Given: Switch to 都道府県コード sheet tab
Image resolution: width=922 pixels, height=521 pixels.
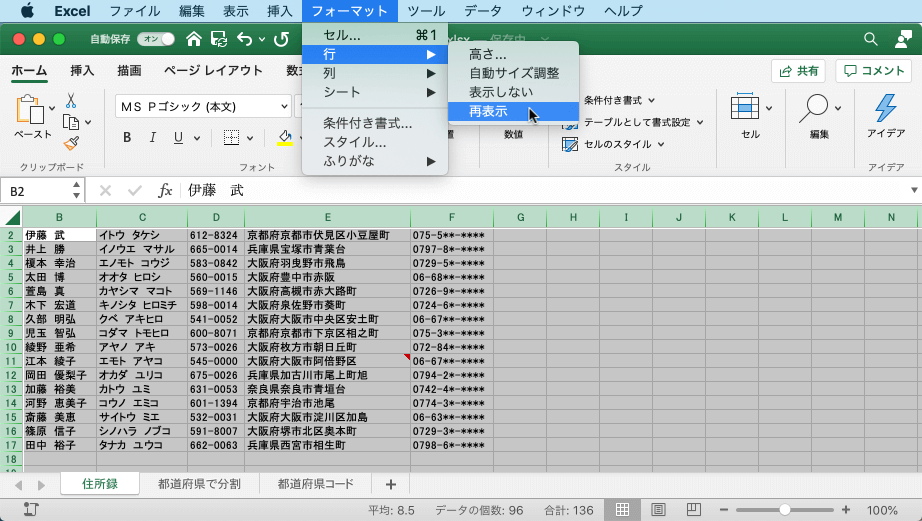Looking at the screenshot, I should click(316, 484).
